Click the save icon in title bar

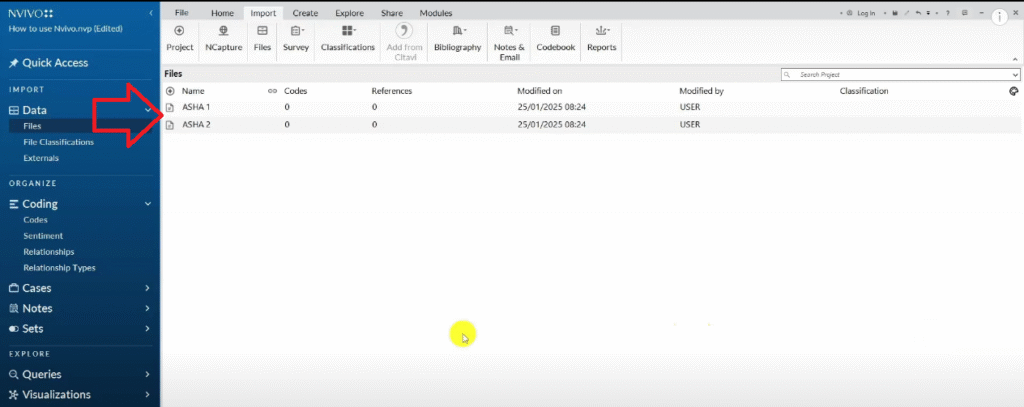895,13
